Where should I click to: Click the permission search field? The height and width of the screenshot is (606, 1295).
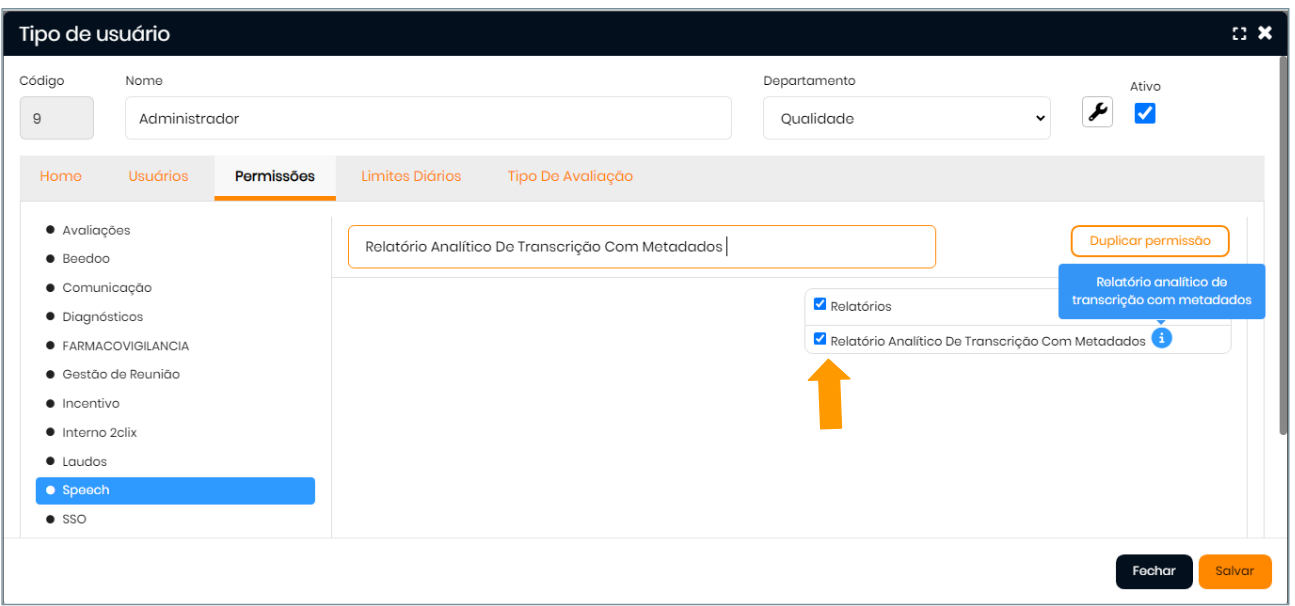click(x=641, y=247)
